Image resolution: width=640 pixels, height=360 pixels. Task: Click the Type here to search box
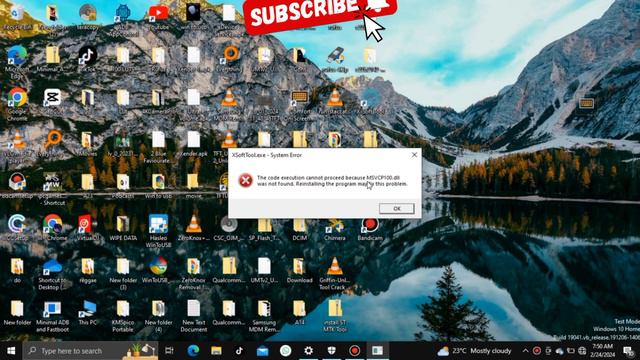91,351
